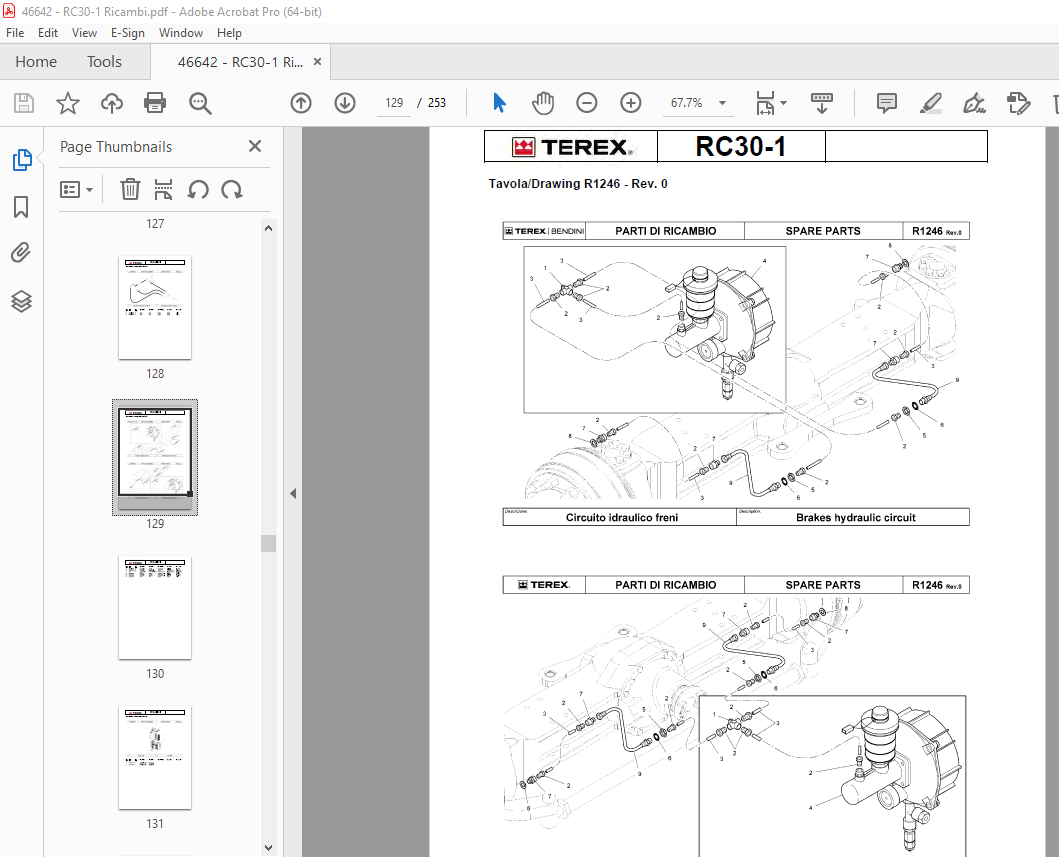The width and height of the screenshot is (1059, 857).
Task: Open thumbnail options dropdown menu
Action: pyautogui.click(x=76, y=190)
